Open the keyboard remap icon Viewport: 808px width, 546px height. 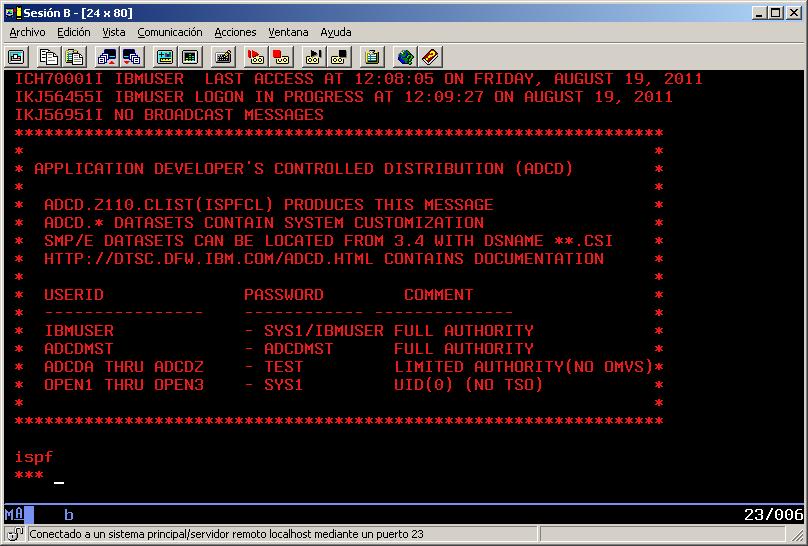[223, 57]
